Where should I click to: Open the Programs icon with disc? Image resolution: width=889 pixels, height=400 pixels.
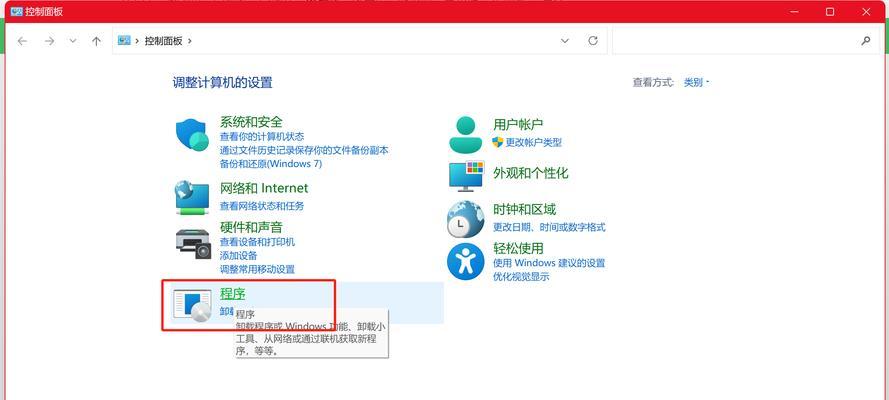pyautogui.click(x=193, y=306)
